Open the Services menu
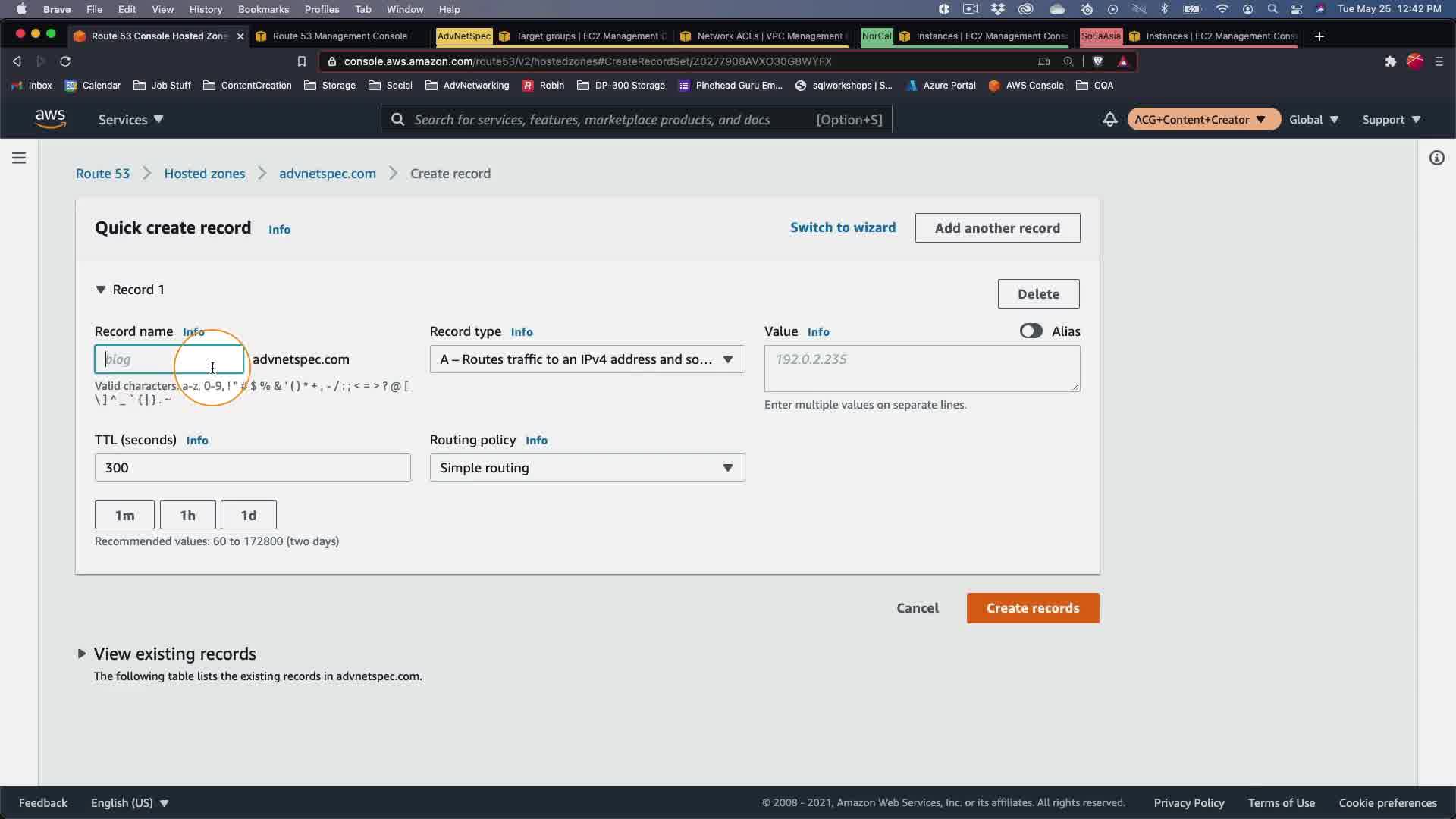The width and height of the screenshot is (1456, 819). (130, 120)
